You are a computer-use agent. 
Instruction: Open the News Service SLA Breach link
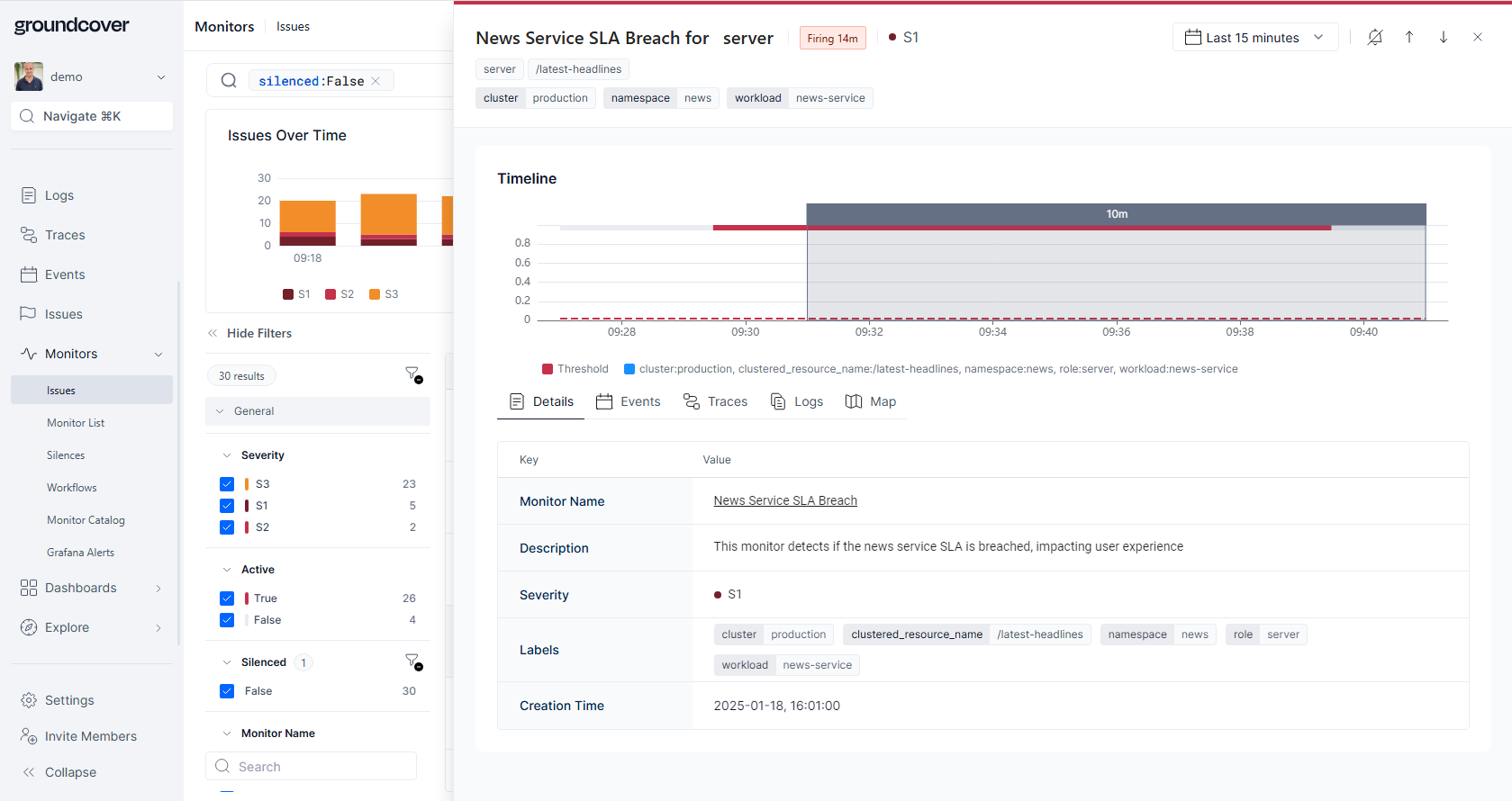point(785,500)
